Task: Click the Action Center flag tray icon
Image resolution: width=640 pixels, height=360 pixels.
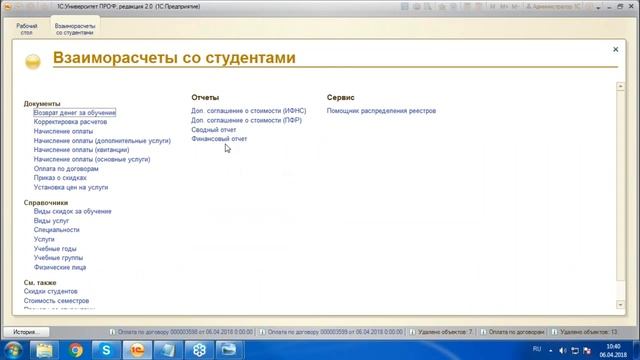Action: (x=587, y=351)
